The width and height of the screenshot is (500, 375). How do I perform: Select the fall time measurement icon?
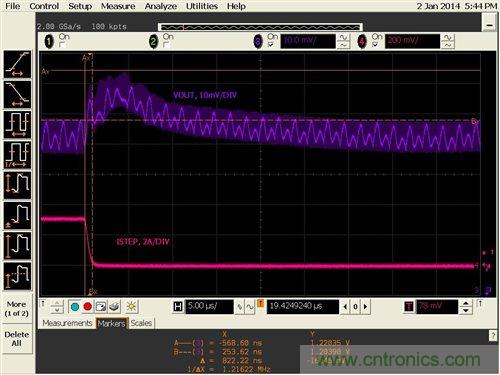tap(18, 94)
